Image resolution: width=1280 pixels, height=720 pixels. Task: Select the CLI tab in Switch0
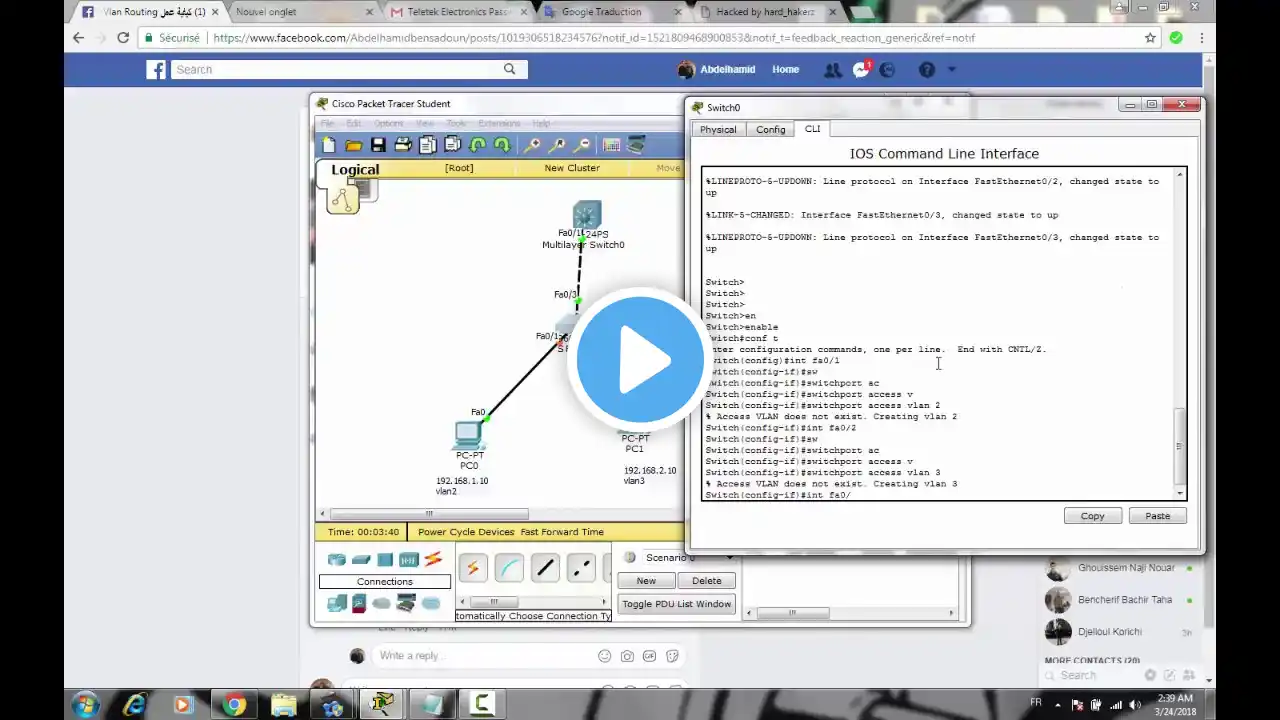pos(812,129)
